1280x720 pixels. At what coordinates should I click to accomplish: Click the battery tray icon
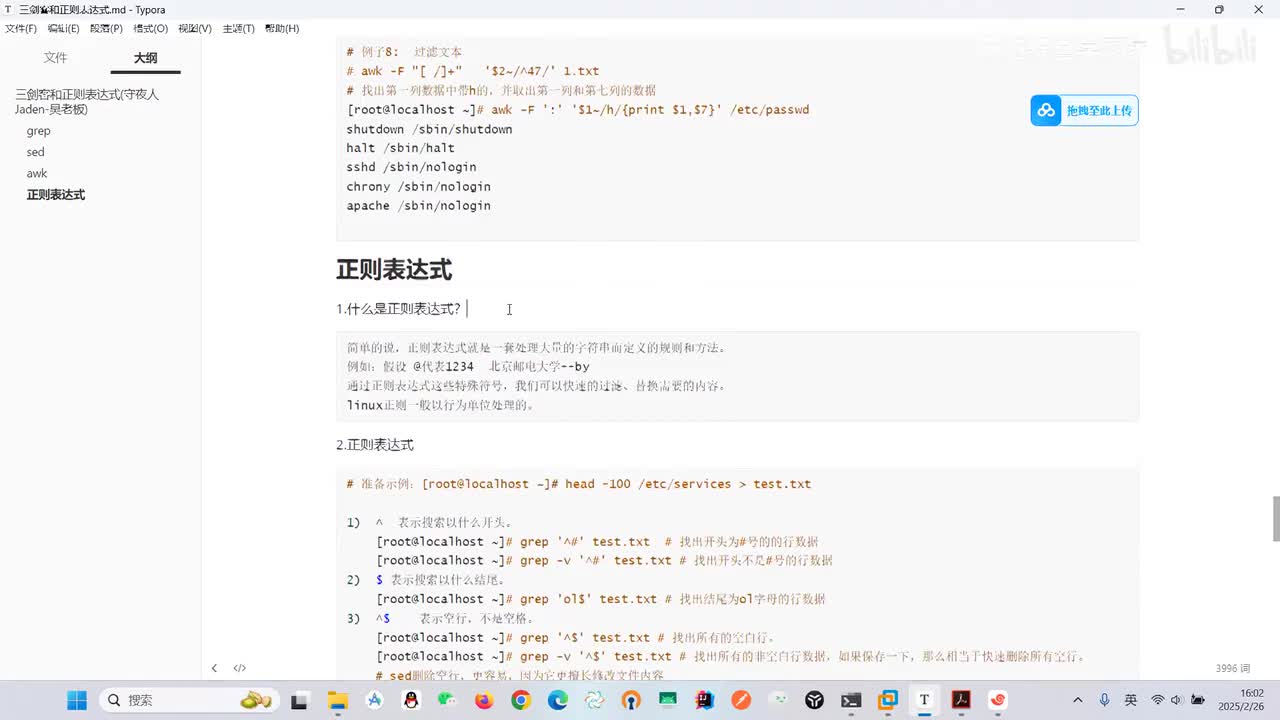[1198, 700]
